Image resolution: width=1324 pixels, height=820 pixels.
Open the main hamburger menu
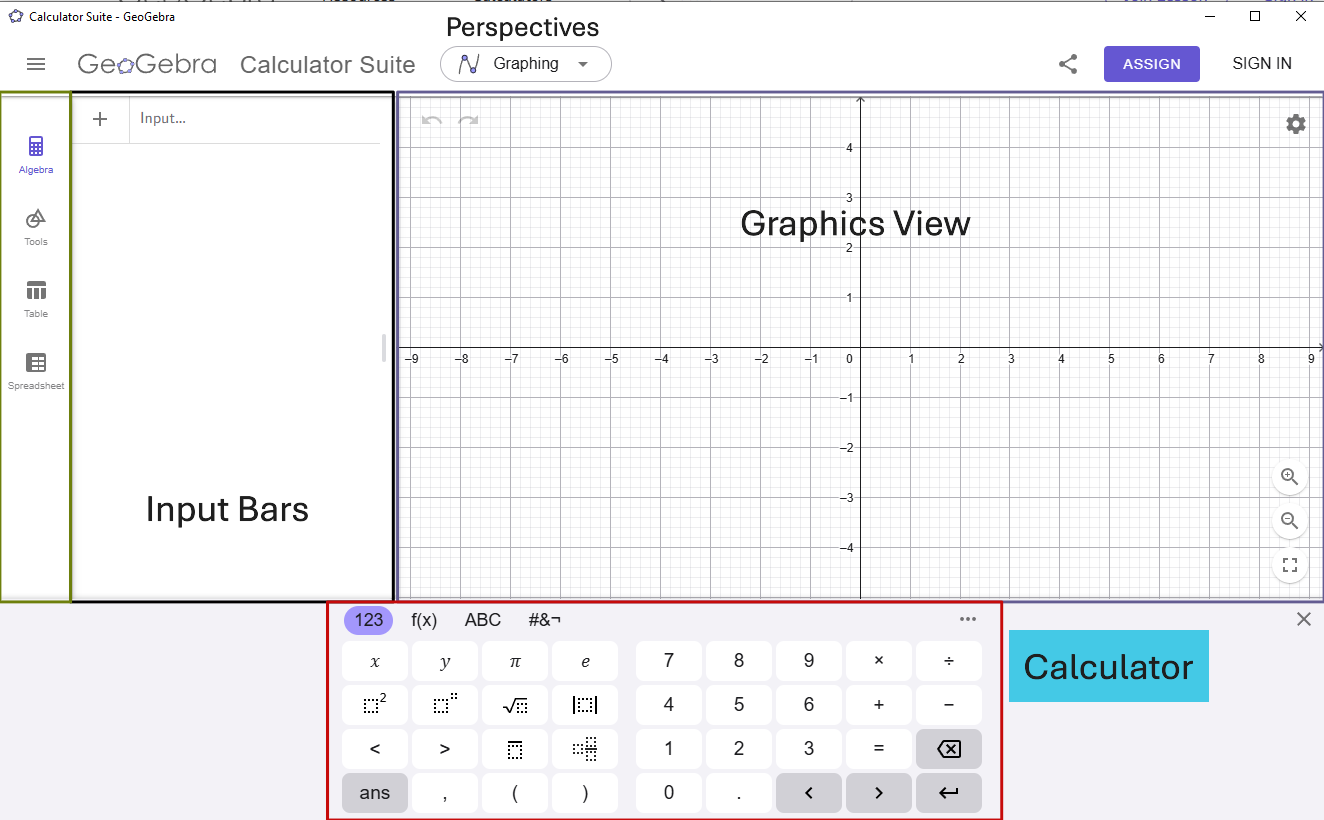(x=36, y=63)
